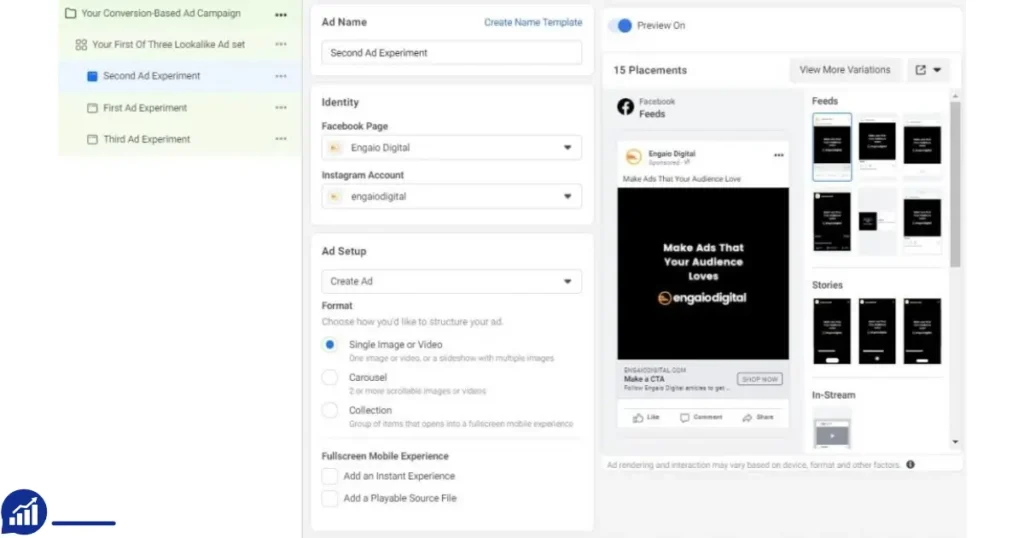Select the In-Stream video placement thumbnail
Viewport: 1024px width, 538px height.
(832, 430)
